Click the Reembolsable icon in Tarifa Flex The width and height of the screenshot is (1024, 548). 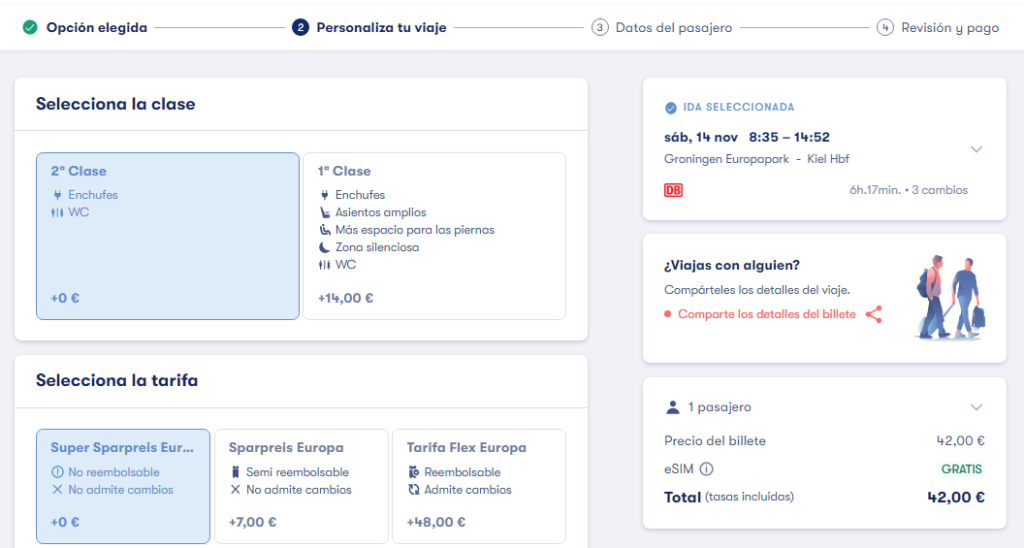[x=413, y=472]
